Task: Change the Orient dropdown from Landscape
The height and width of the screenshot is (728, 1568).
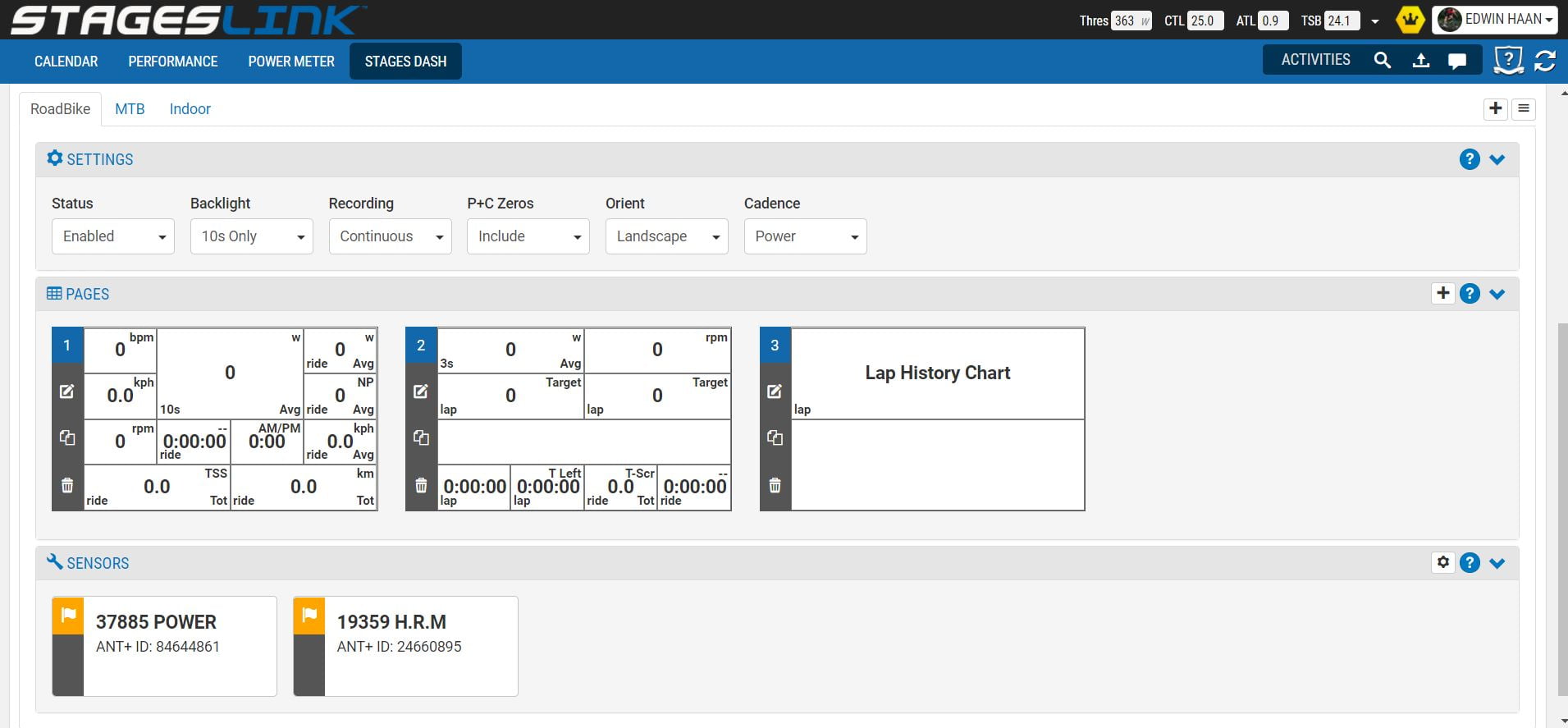Action: pos(666,236)
